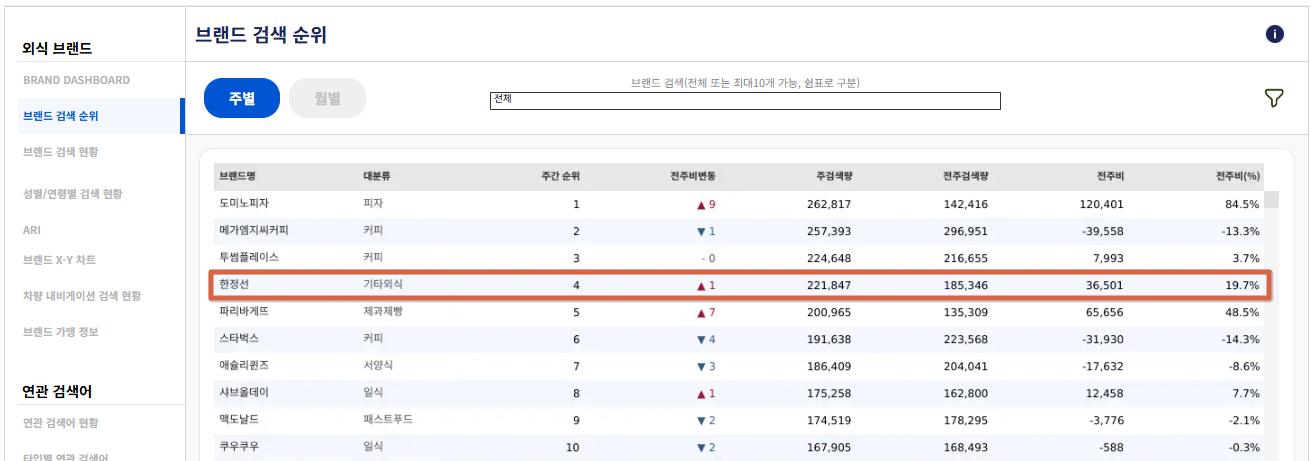The height and width of the screenshot is (461, 1311).
Task: Select the 쿠우쿠우 brand cell
Action: click(239, 446)
